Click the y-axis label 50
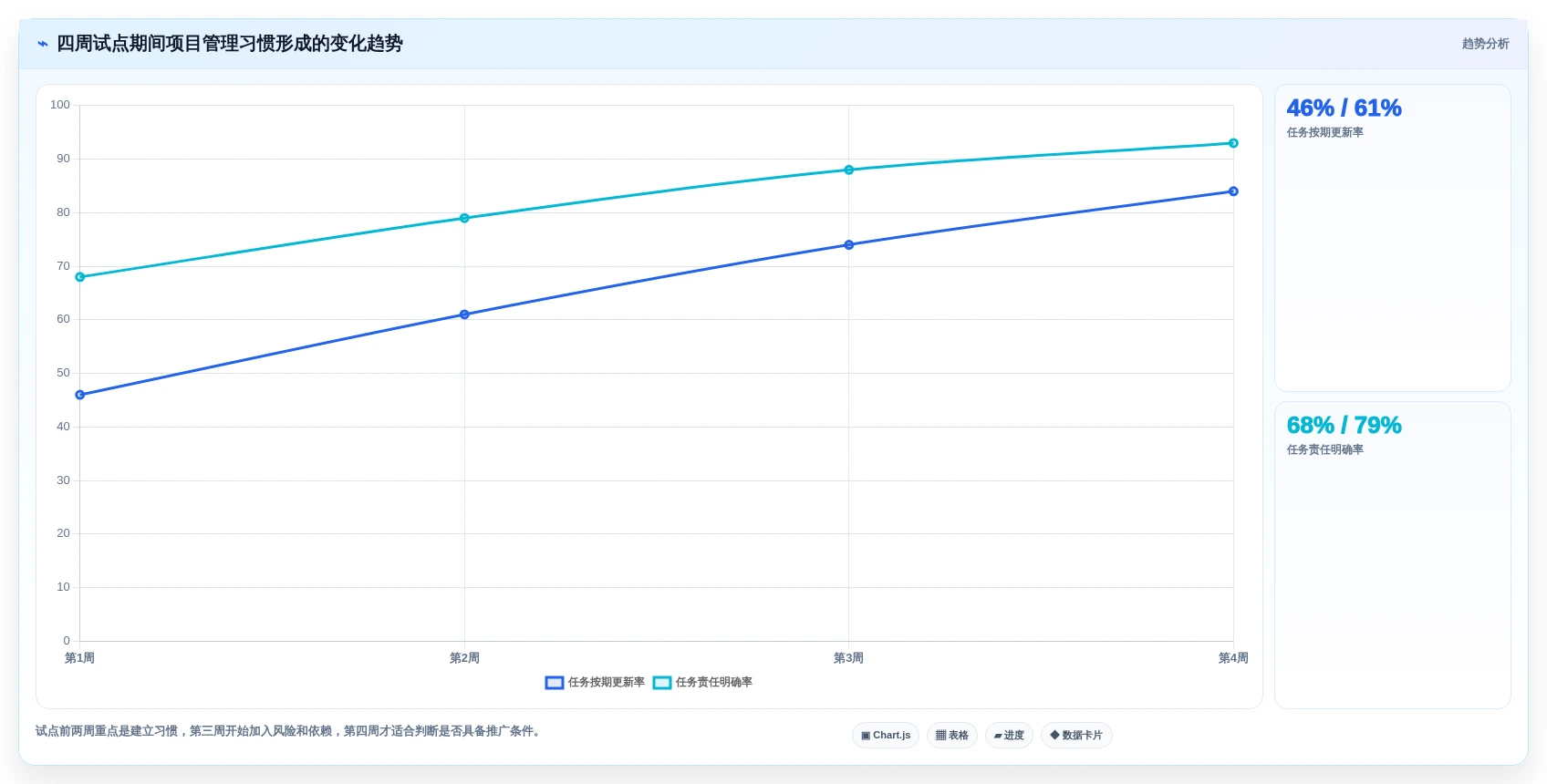The image size is (1547, 784). (x=63, y=373)
